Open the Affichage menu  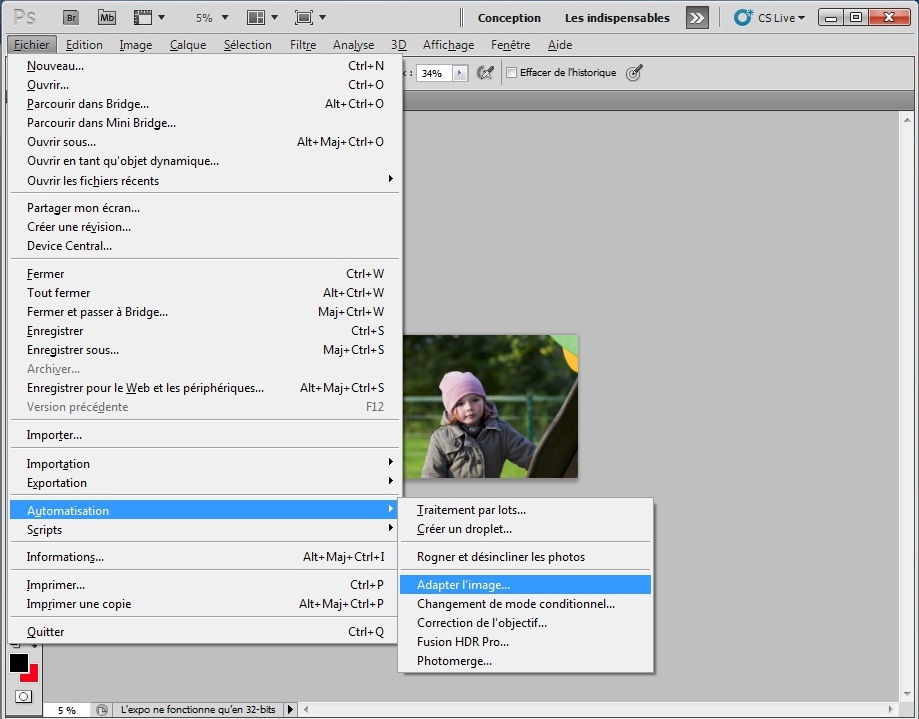448,45
